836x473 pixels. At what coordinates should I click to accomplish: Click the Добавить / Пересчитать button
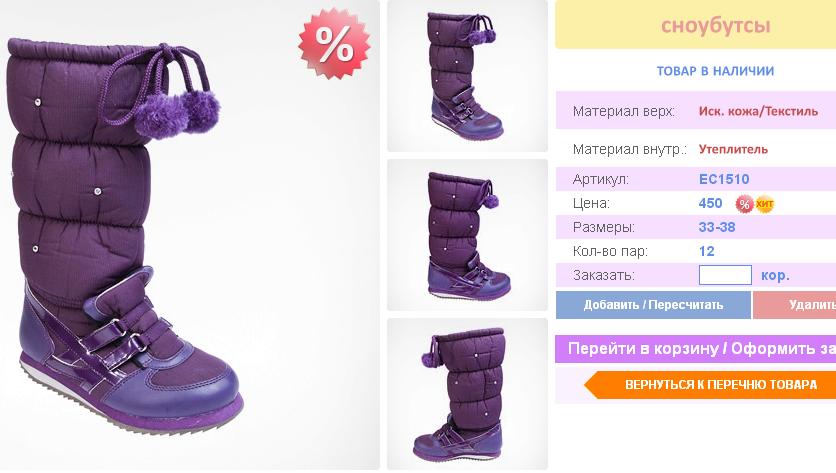pyautogui.click(x=653, y=305)
